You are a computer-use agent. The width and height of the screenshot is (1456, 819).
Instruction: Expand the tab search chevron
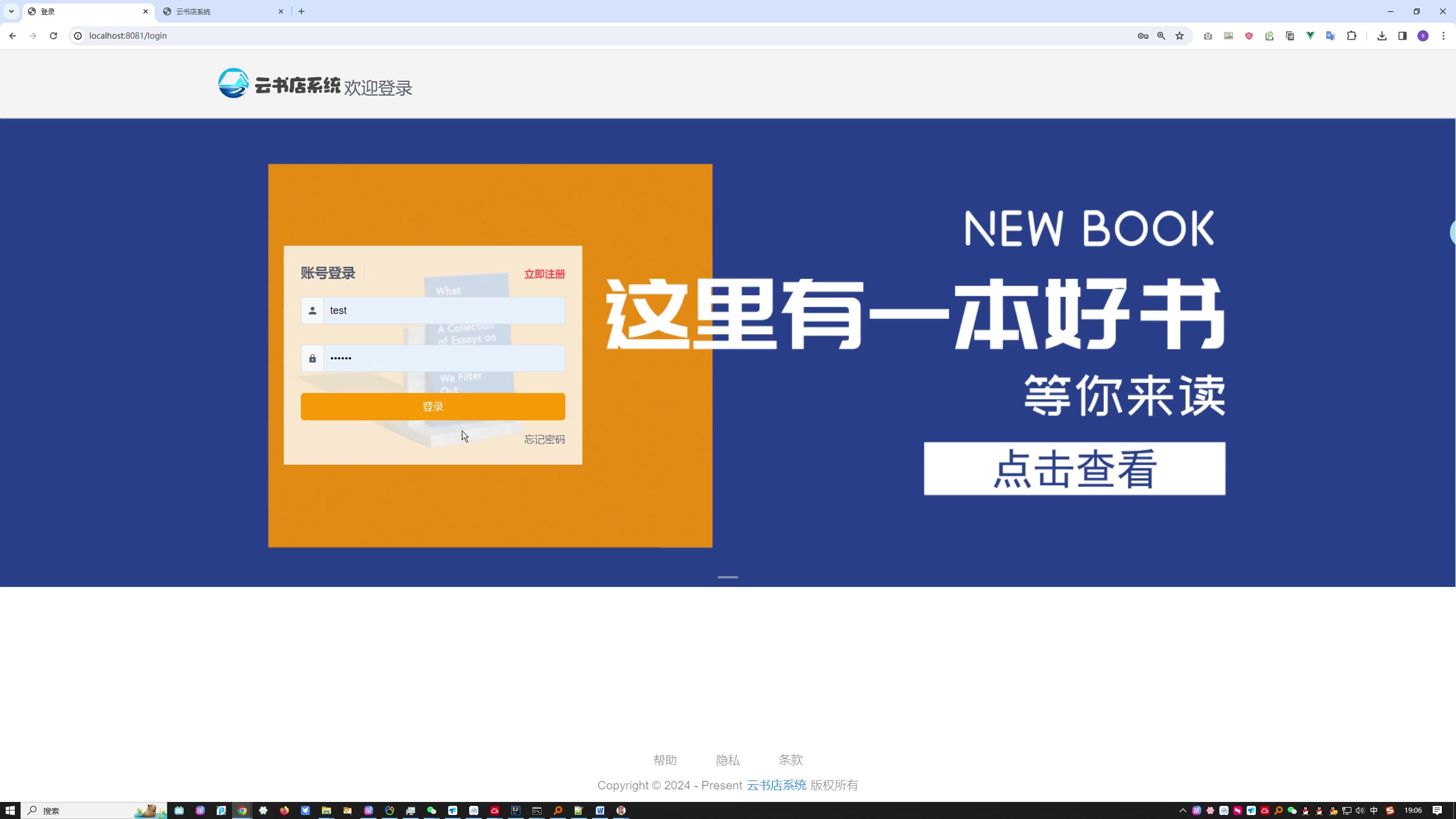pyautogui.click(x=11, y=11)
